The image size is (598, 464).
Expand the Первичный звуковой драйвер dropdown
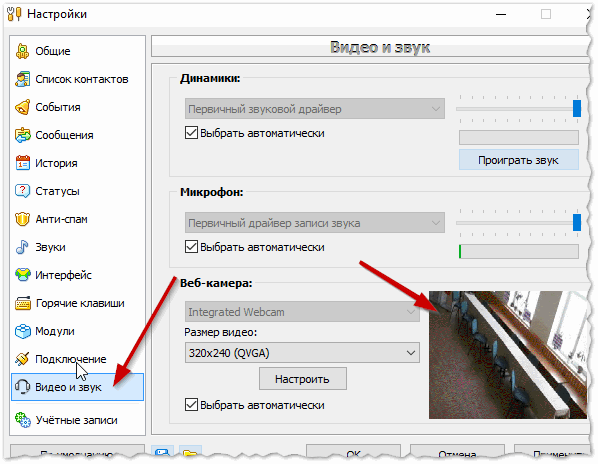[315, 109]
